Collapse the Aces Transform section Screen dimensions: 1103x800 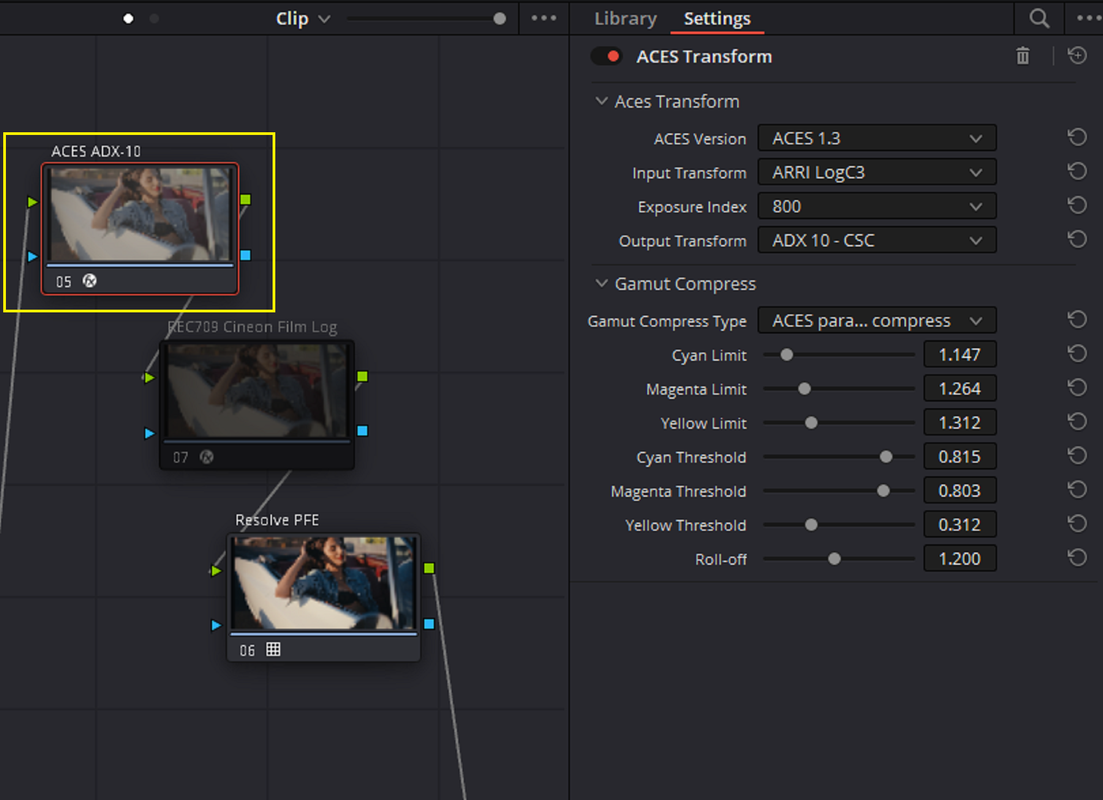[601, 101]
